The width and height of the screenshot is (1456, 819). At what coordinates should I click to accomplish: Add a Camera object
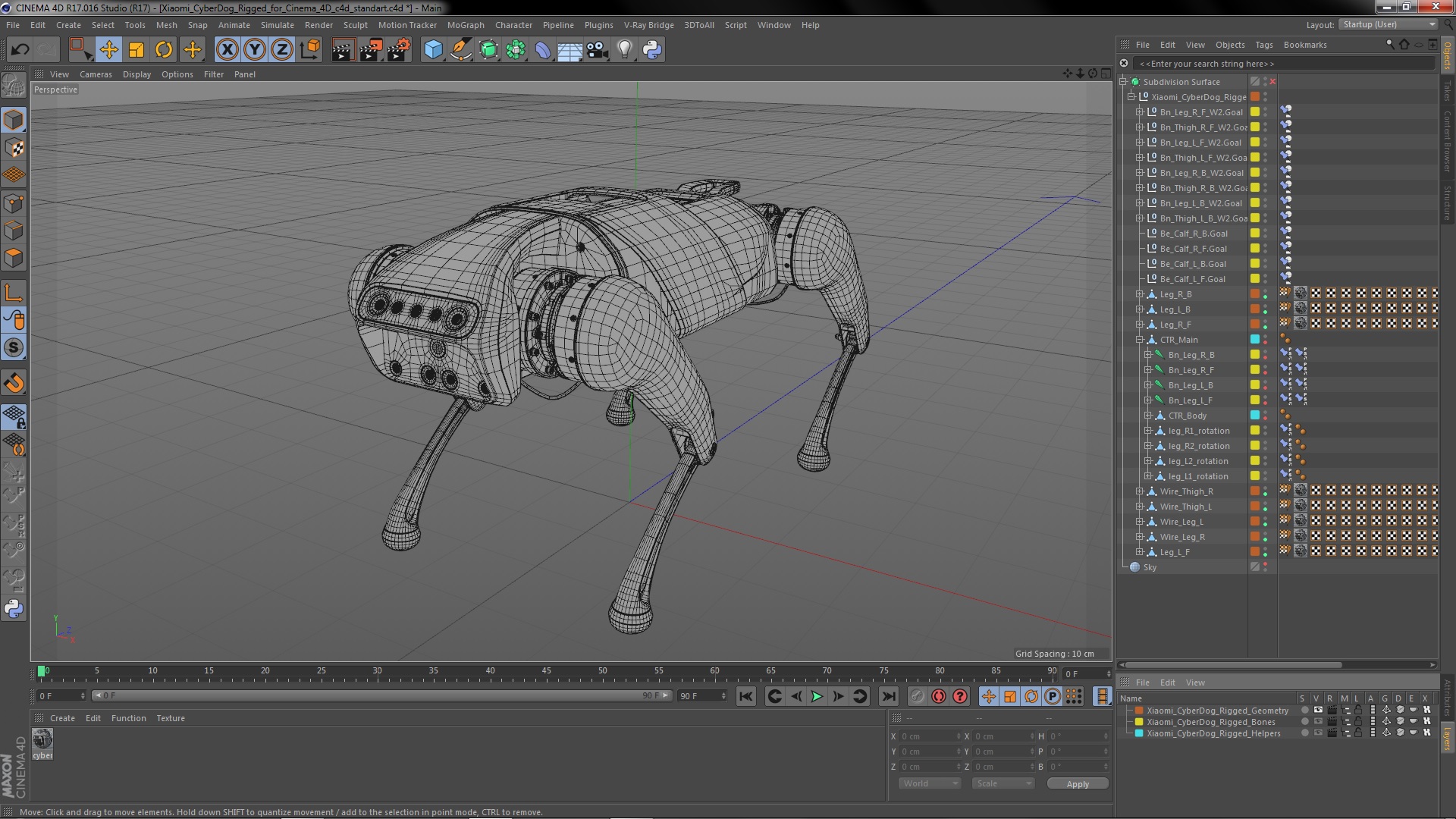click(598, 50)
